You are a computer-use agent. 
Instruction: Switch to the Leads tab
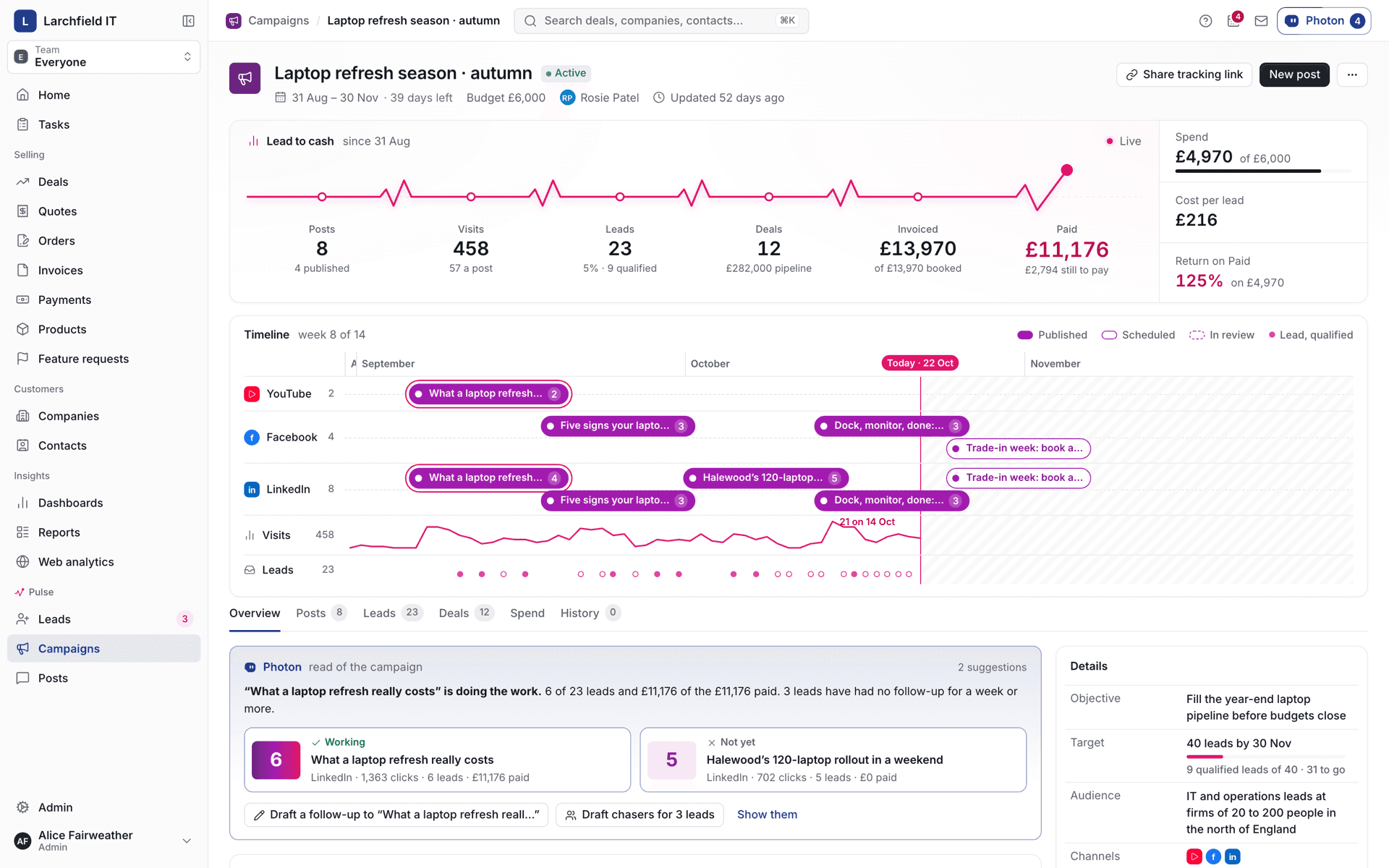pos(392,613)
